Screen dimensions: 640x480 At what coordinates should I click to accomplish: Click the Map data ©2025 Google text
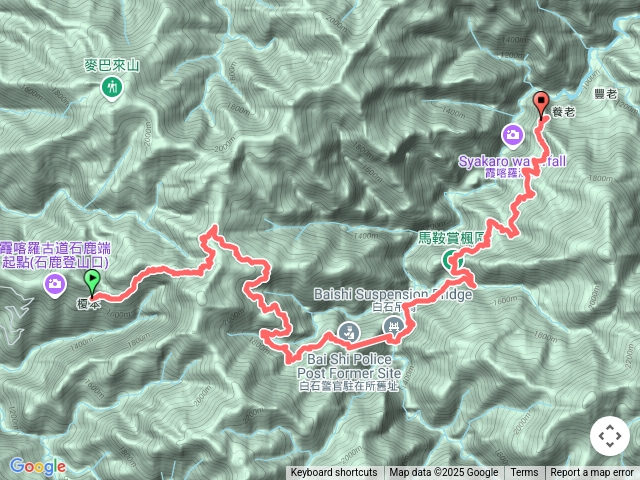pyautogui.click(x=444, y=473)
